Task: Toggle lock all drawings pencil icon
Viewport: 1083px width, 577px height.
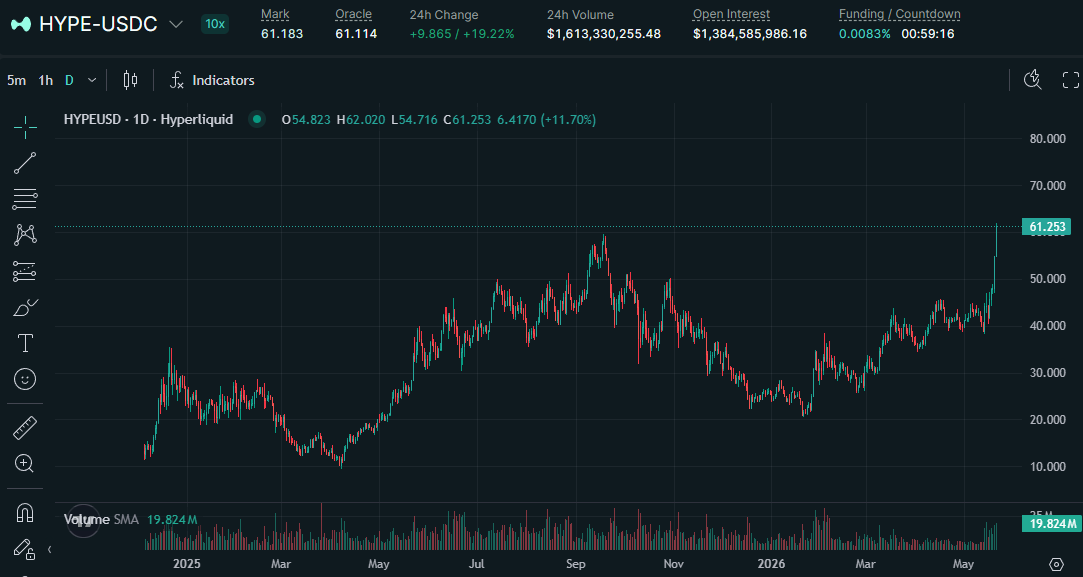Action: (x=25, y=549)
